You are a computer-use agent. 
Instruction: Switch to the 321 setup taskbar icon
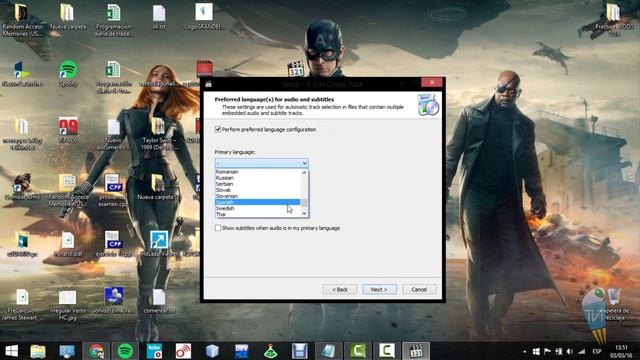[x=416, y=351]
